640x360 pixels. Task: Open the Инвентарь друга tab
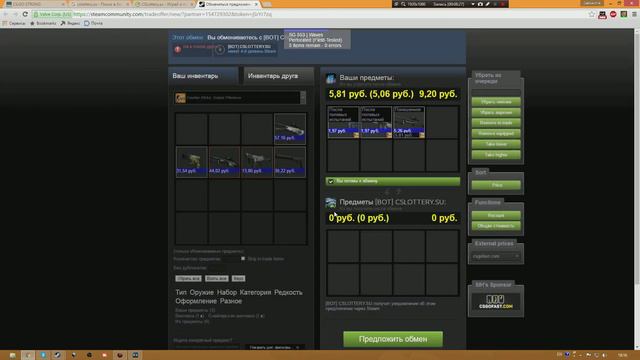point(278,76)
